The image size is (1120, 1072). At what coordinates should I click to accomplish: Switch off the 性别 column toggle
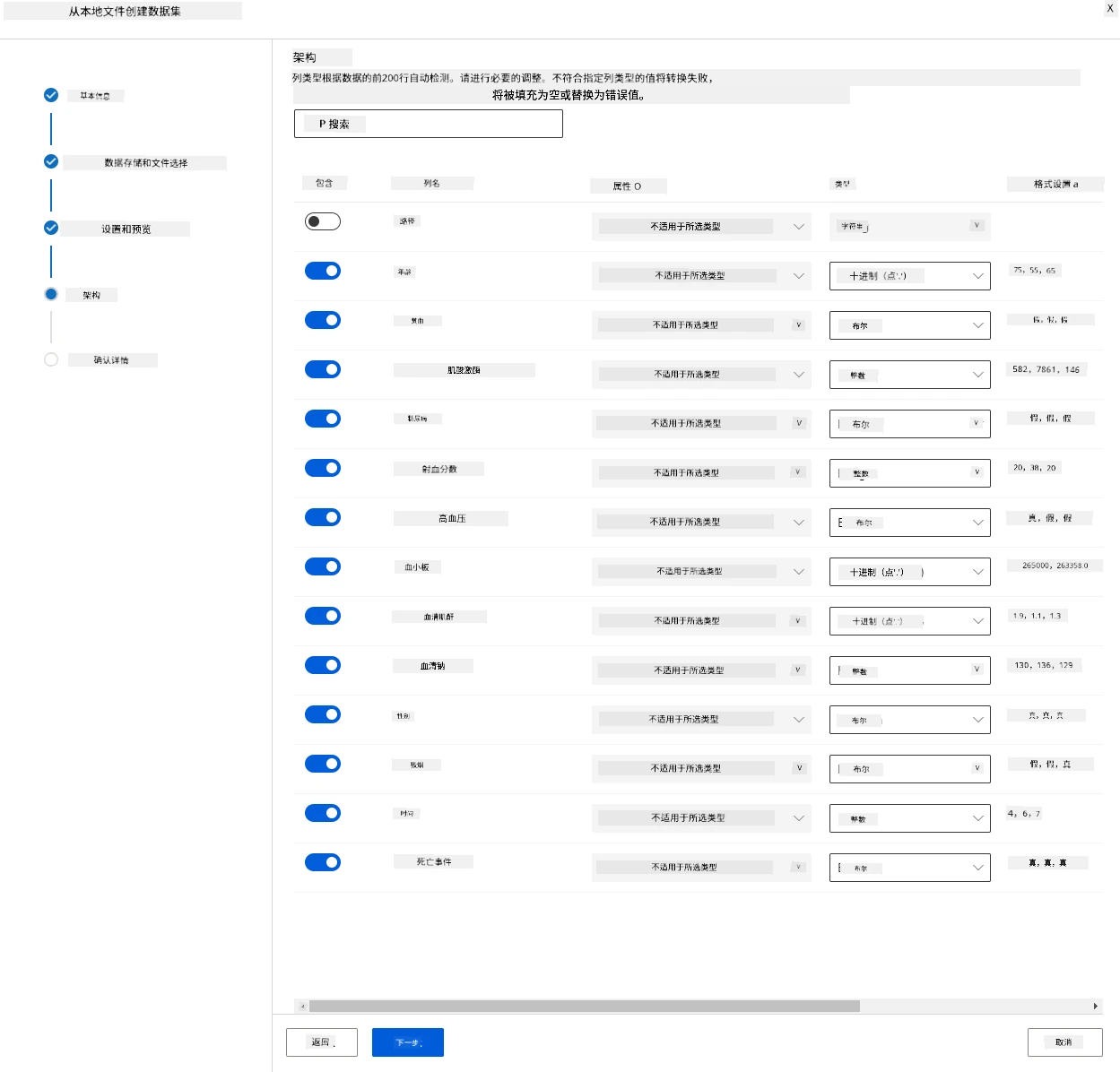coord(323,714)
